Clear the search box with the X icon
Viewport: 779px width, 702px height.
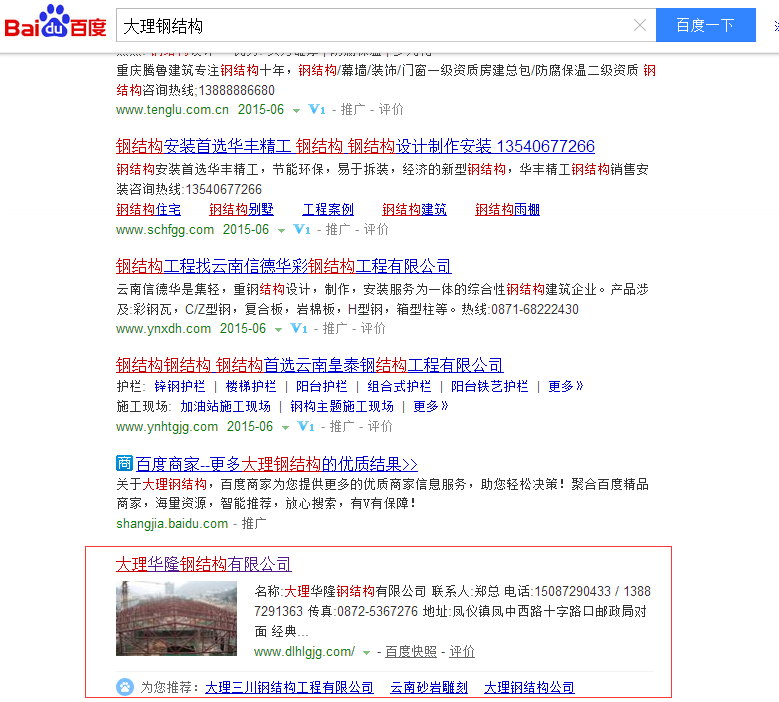click(640, 25)
